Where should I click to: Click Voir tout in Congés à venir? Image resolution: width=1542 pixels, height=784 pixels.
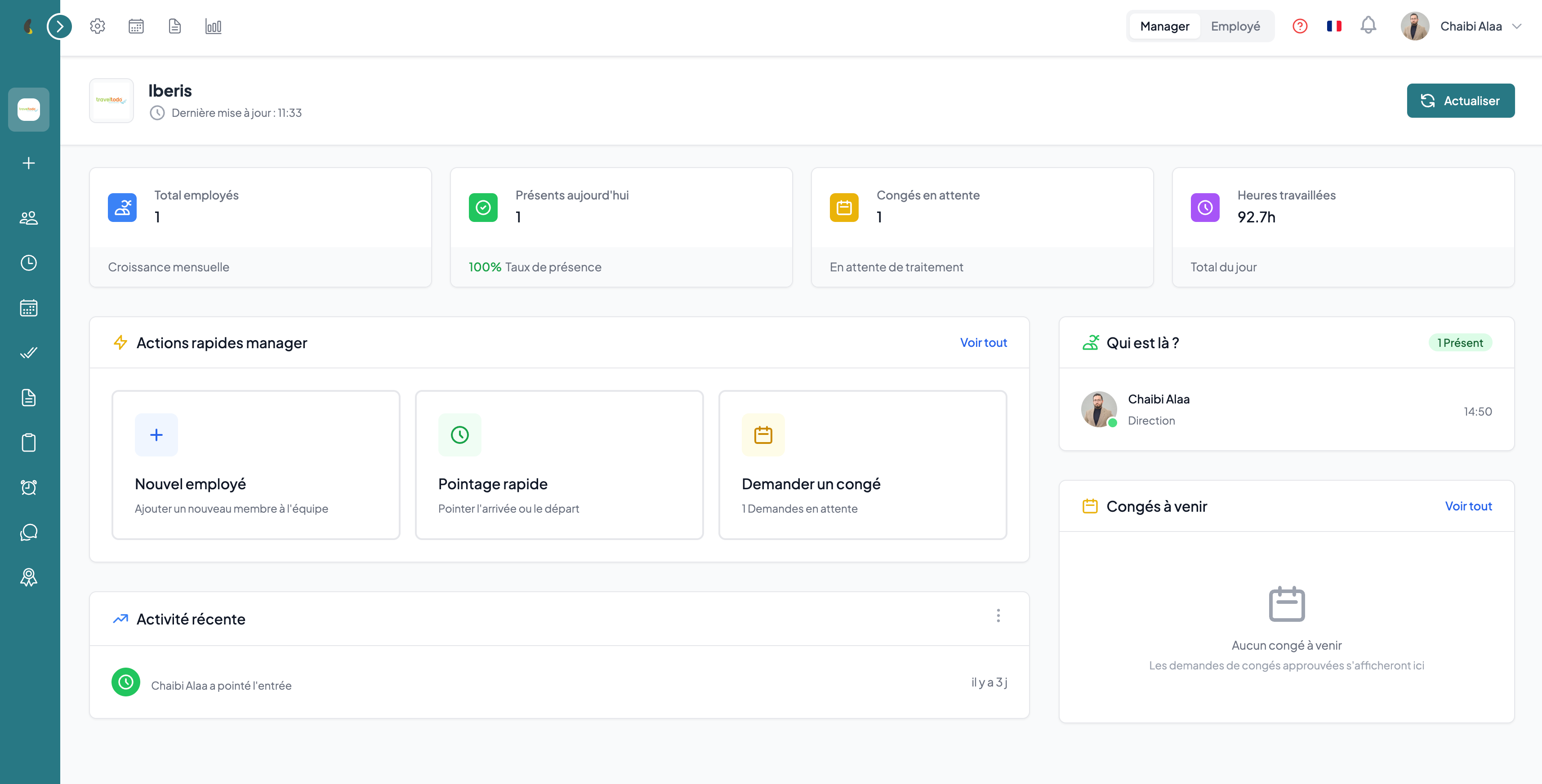(x=1468, y=506)
